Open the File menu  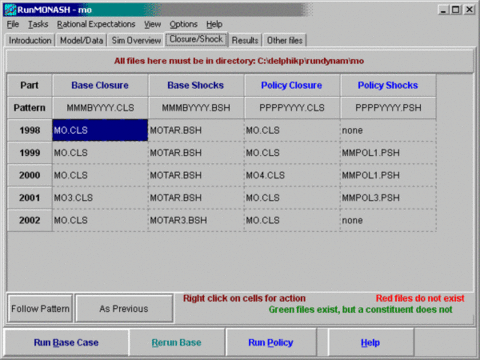point(13,24)
